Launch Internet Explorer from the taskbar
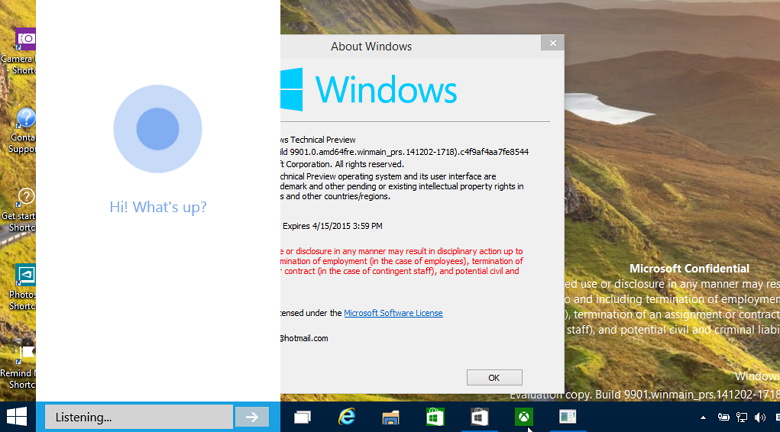This screenshot has height=432, width=780. coord(346,417)
